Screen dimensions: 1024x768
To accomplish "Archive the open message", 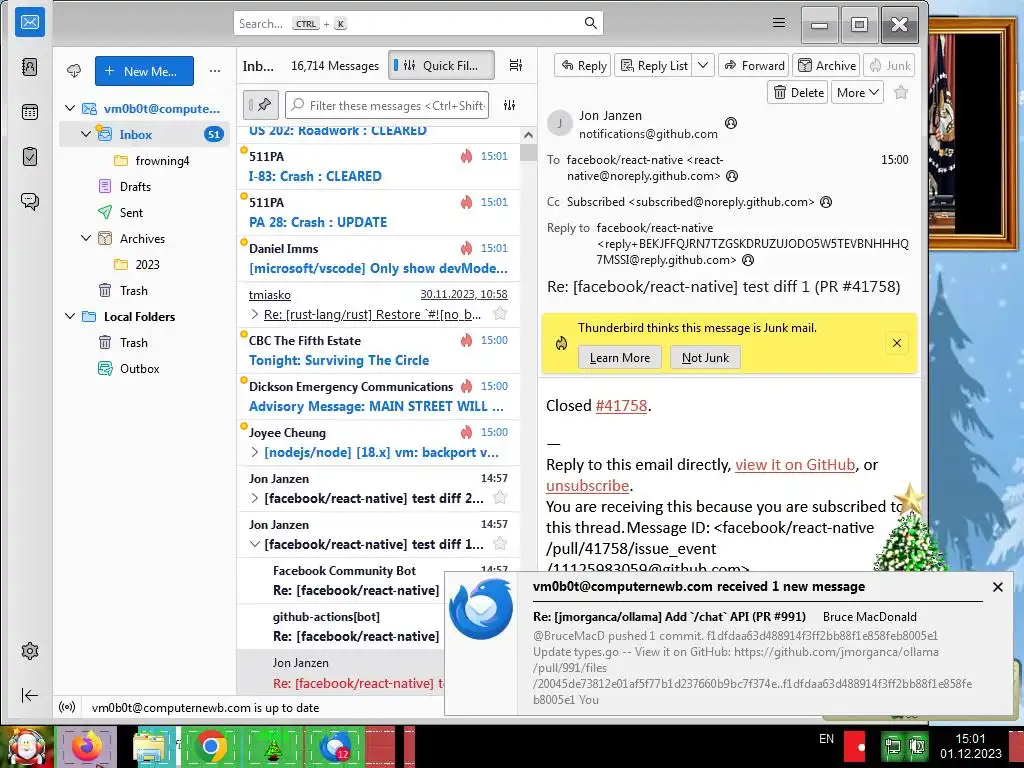I will coord(827,65).
